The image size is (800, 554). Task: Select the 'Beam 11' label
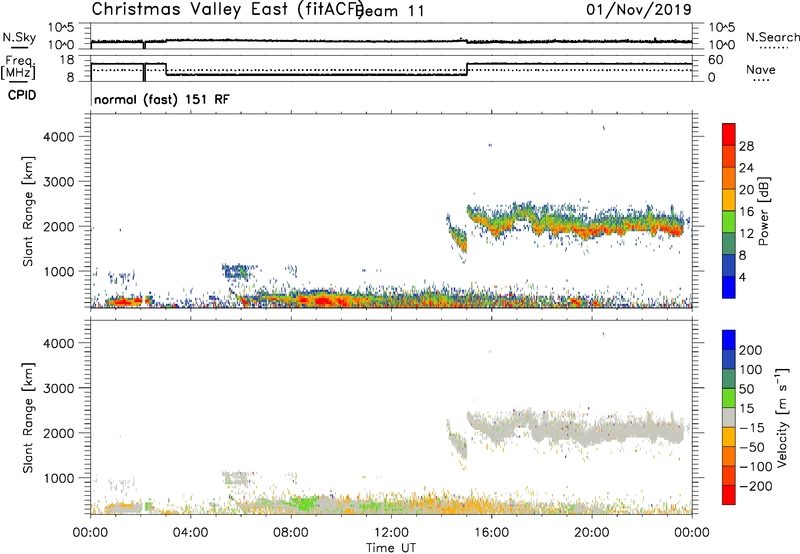(392, 11)
